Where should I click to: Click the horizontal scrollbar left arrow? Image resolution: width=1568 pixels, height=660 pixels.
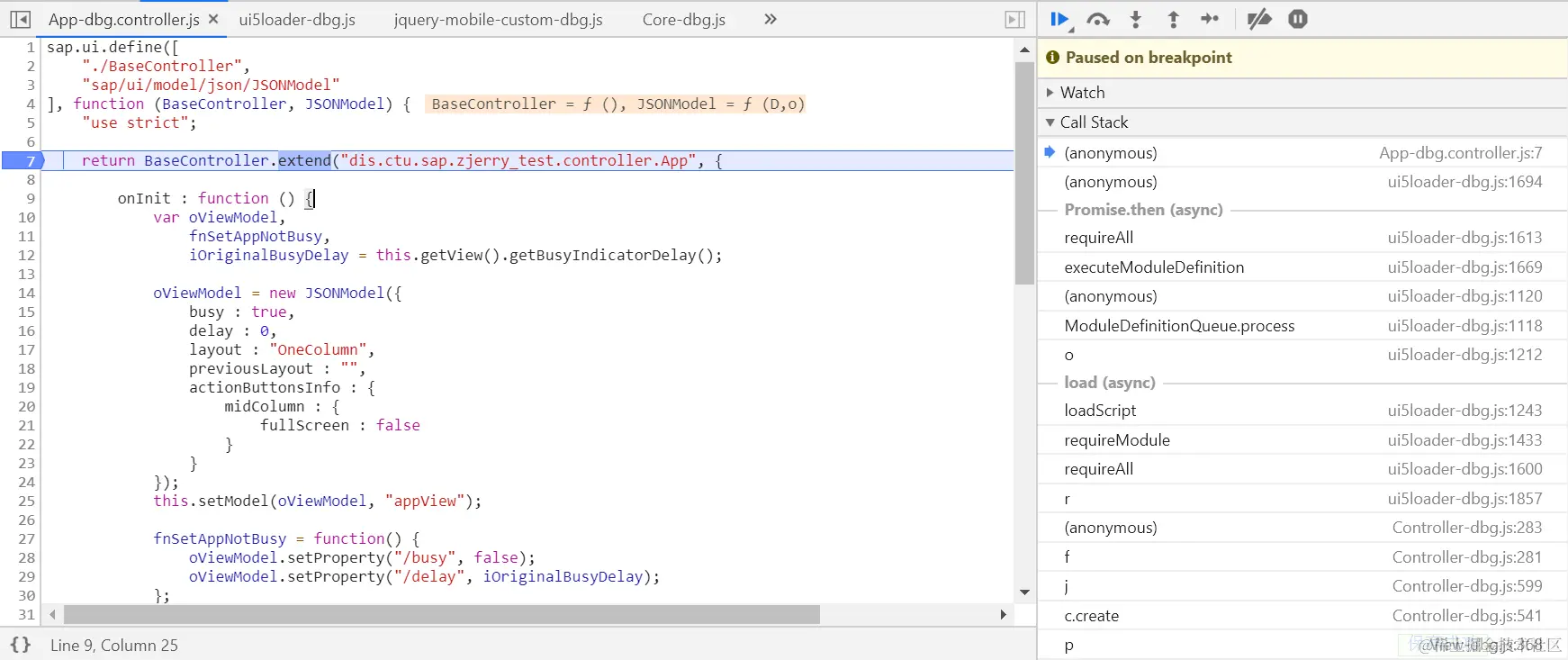coord(52,615)
